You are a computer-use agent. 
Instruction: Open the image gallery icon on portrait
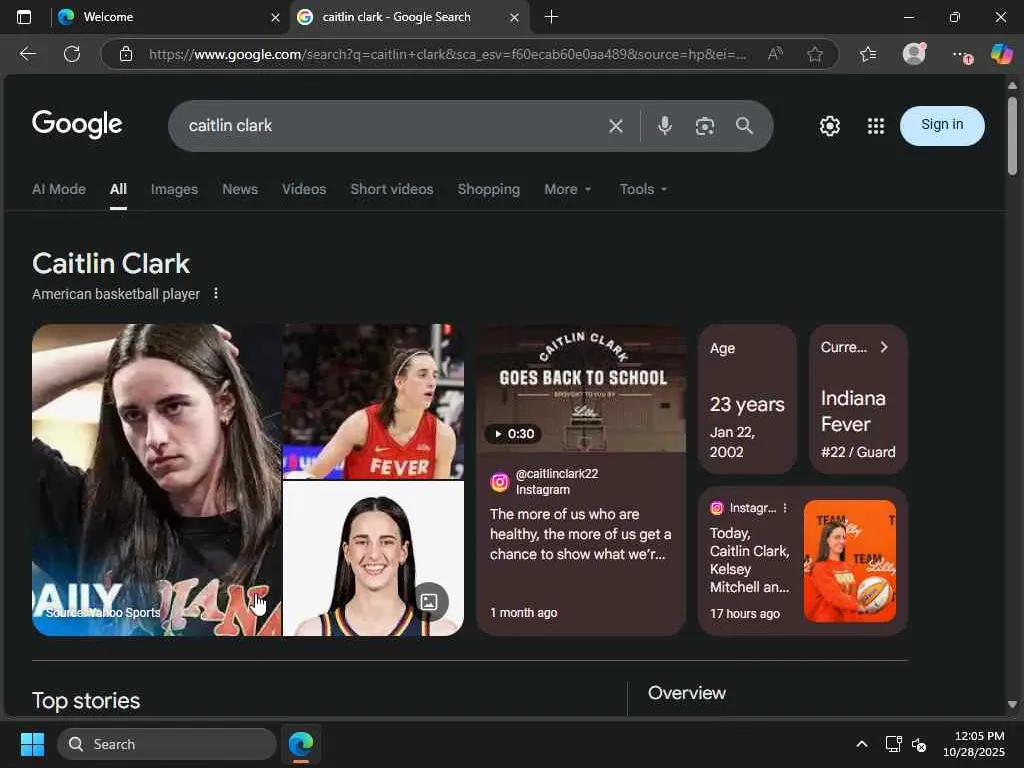(429, 601)
